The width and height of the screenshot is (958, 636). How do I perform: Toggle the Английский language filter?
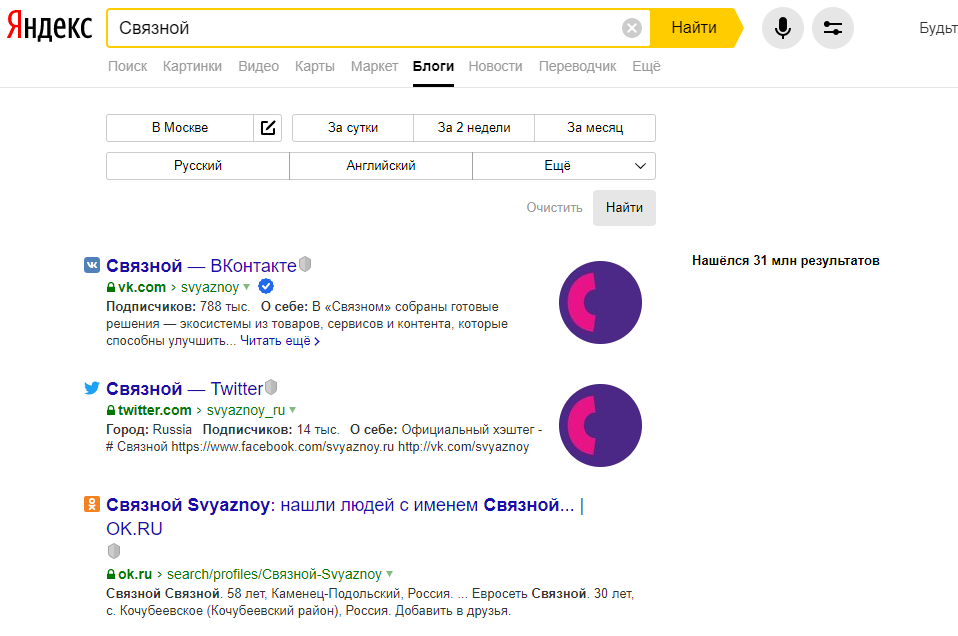click(381, 166)
